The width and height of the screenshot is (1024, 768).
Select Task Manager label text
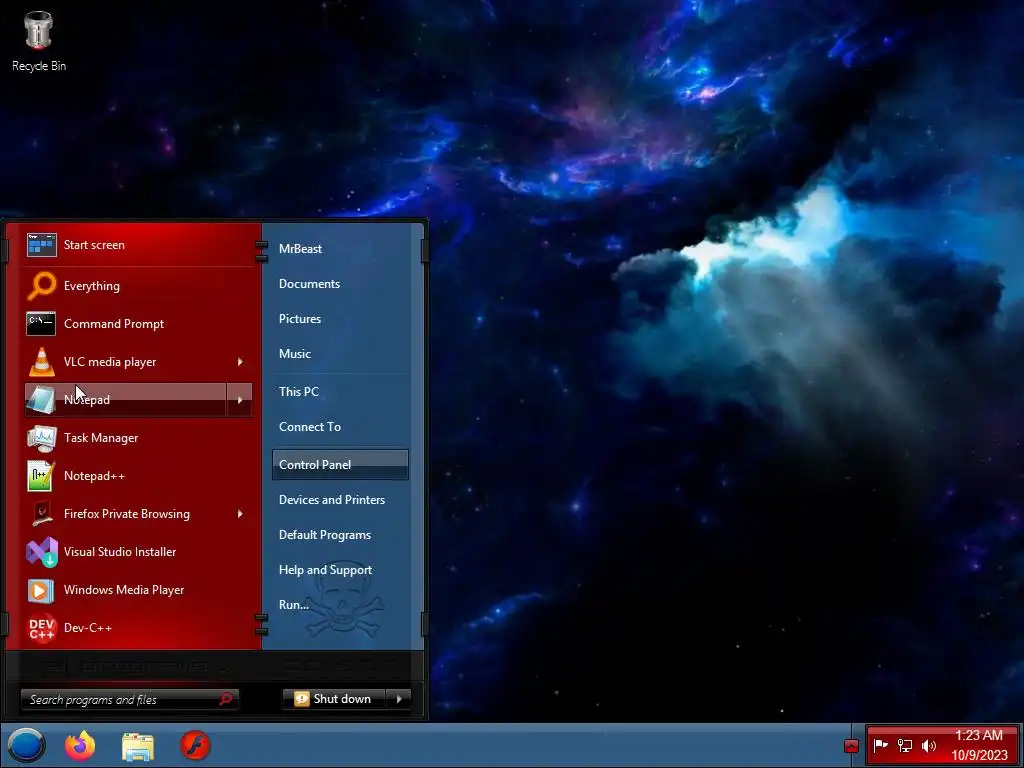point(101,438)
